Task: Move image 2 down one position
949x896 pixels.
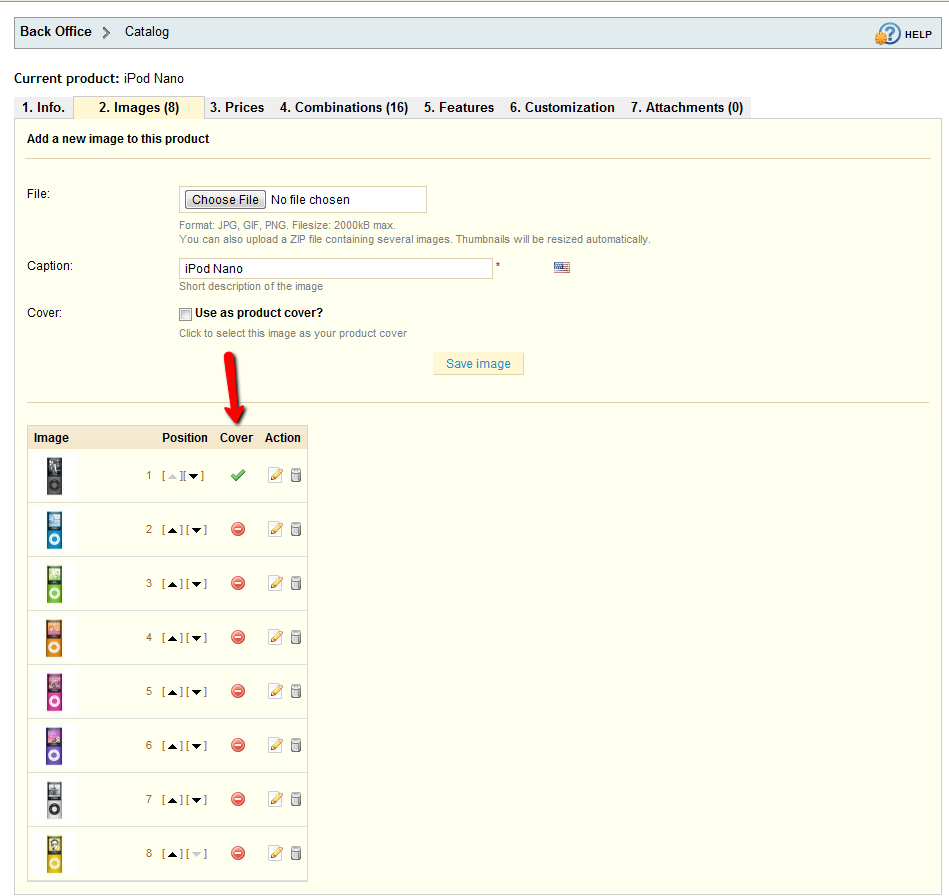Action: click(196, 530)
